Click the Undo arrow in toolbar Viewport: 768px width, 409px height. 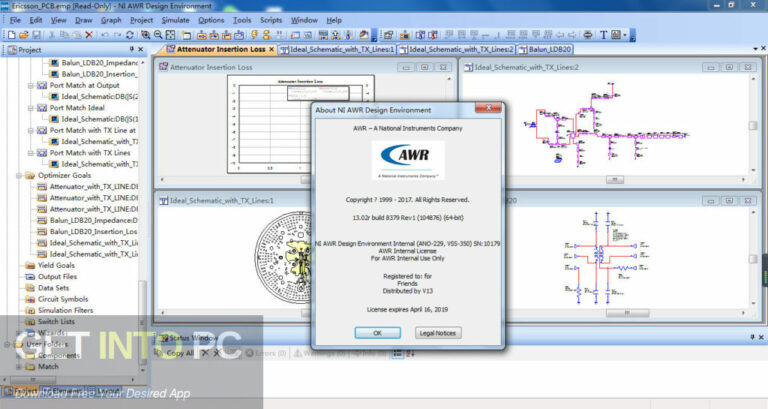click(104, 35)
